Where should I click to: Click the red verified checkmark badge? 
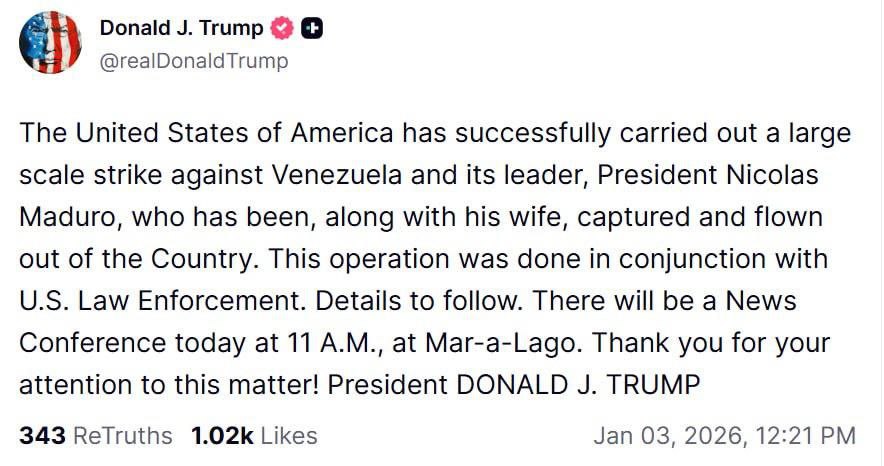pos(282,30)
